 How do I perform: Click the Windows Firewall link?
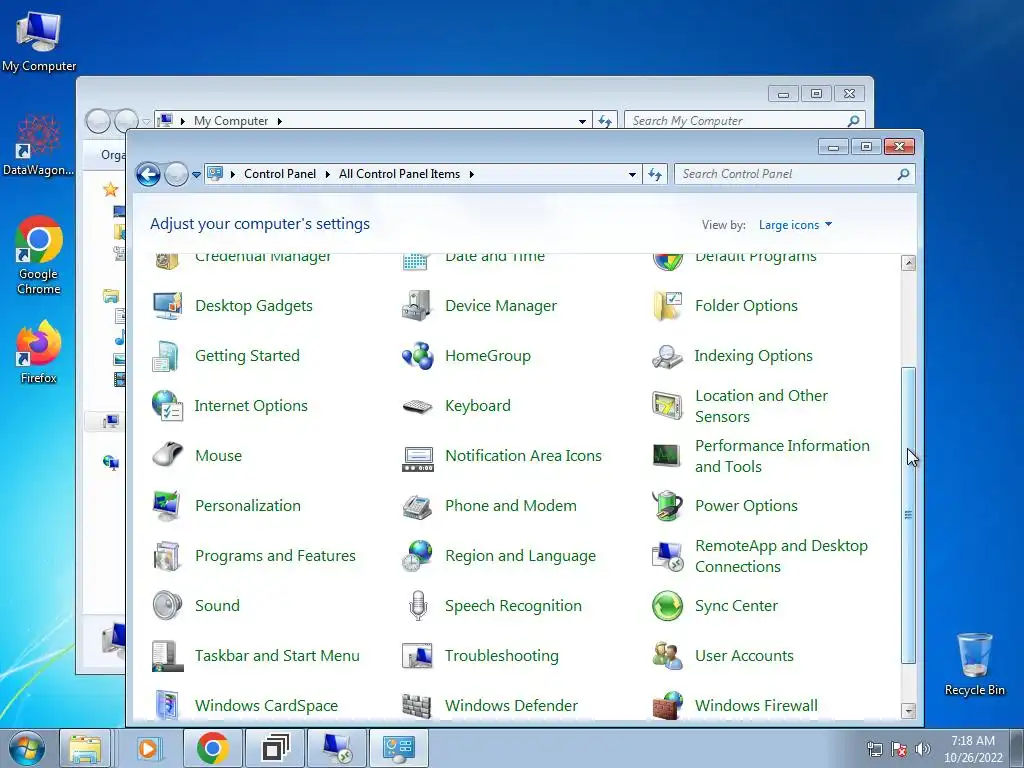[x=756, y=706]
